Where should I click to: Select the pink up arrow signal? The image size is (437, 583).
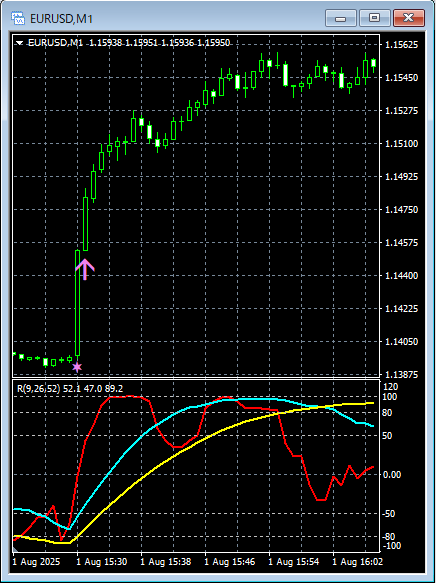click(85, 269)
